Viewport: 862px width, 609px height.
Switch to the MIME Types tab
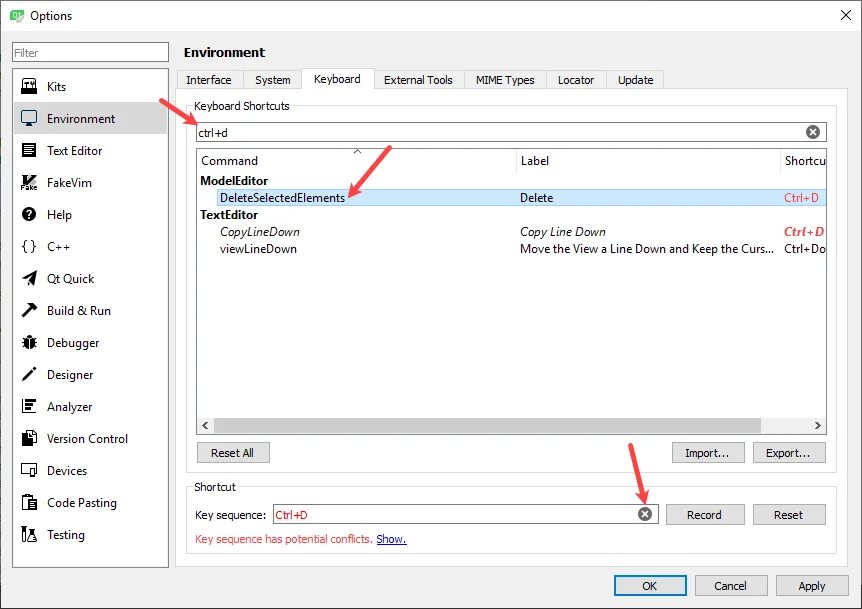(505, 80)
